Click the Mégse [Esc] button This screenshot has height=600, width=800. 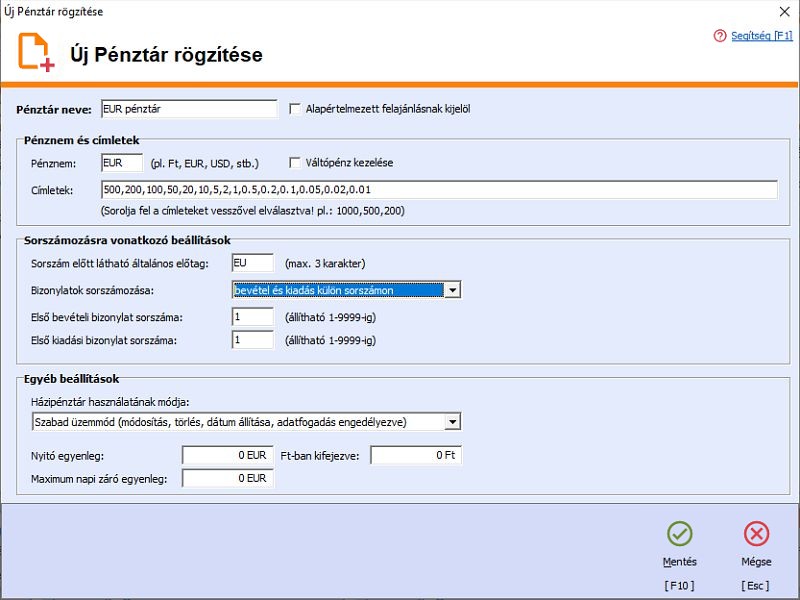click(757, 545)
